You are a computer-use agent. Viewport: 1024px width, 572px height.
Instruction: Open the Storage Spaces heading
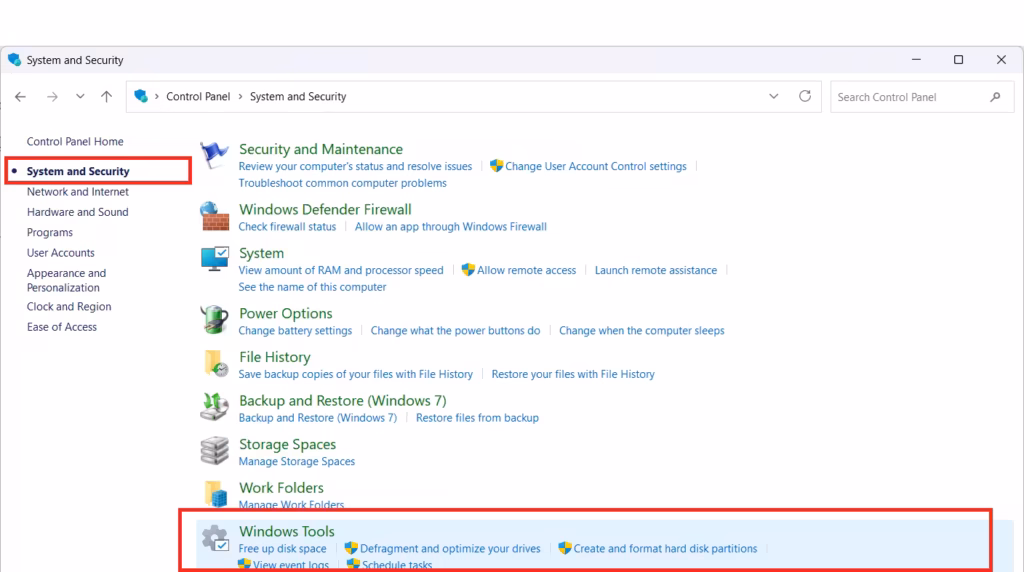click(287, 445)
